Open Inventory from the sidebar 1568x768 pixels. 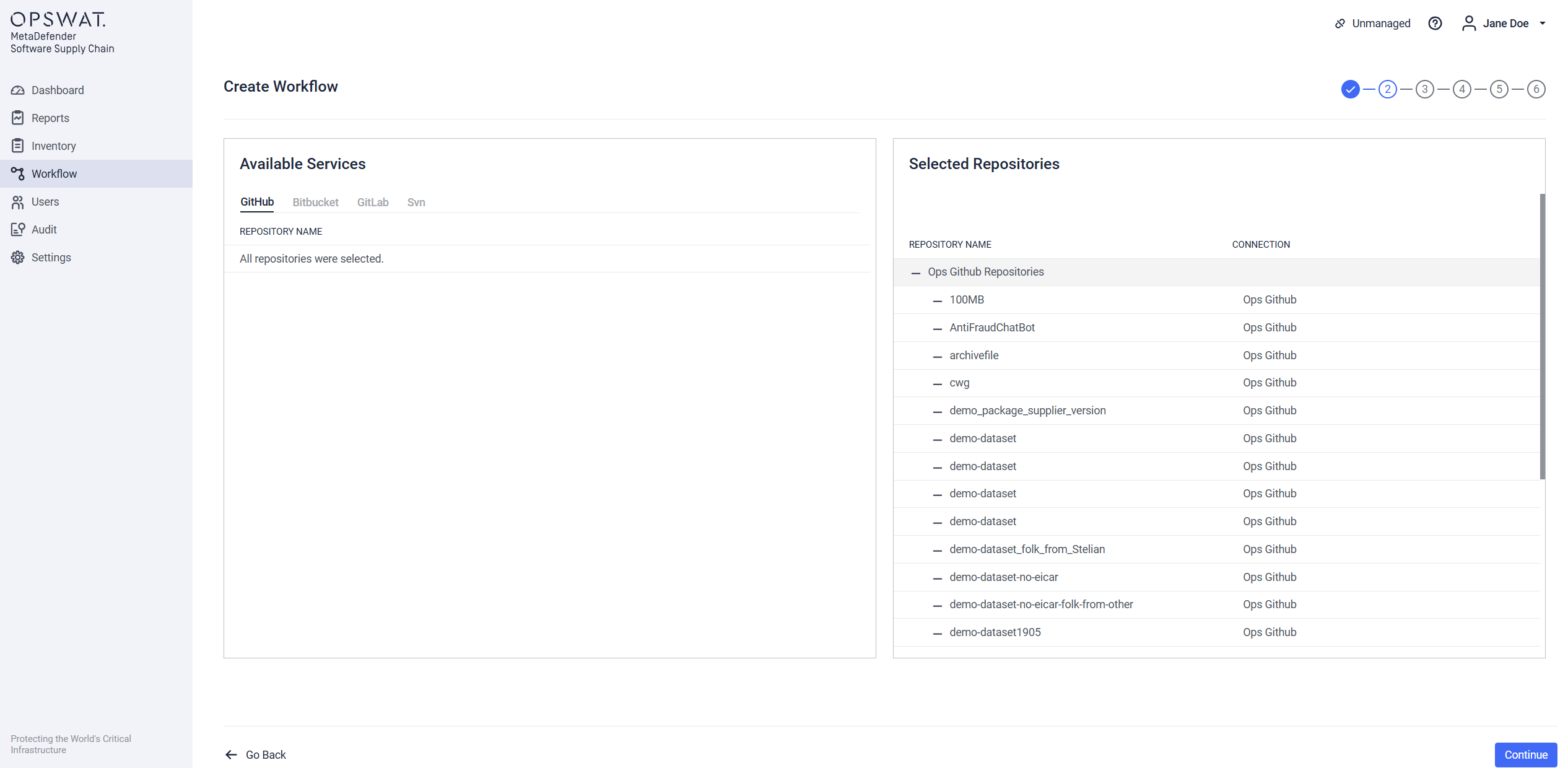click(x=96, y=146)
